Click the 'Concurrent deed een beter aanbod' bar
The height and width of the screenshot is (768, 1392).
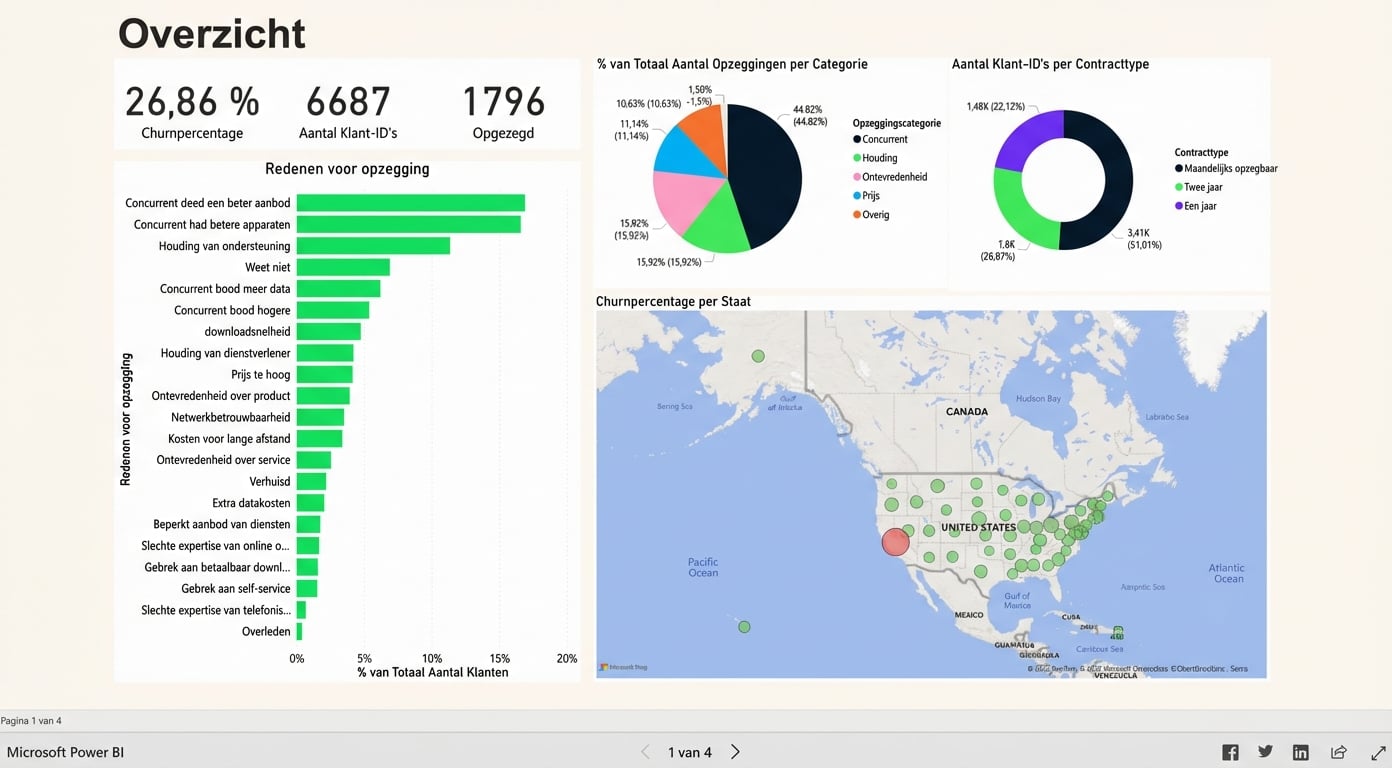coord(410,203)
